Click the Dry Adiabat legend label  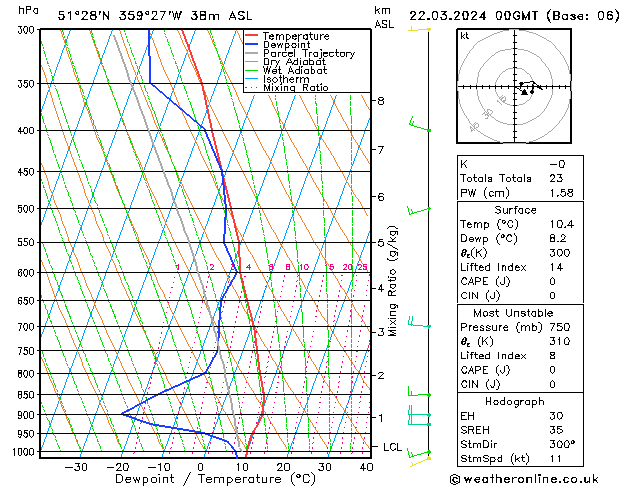(294, 62)
